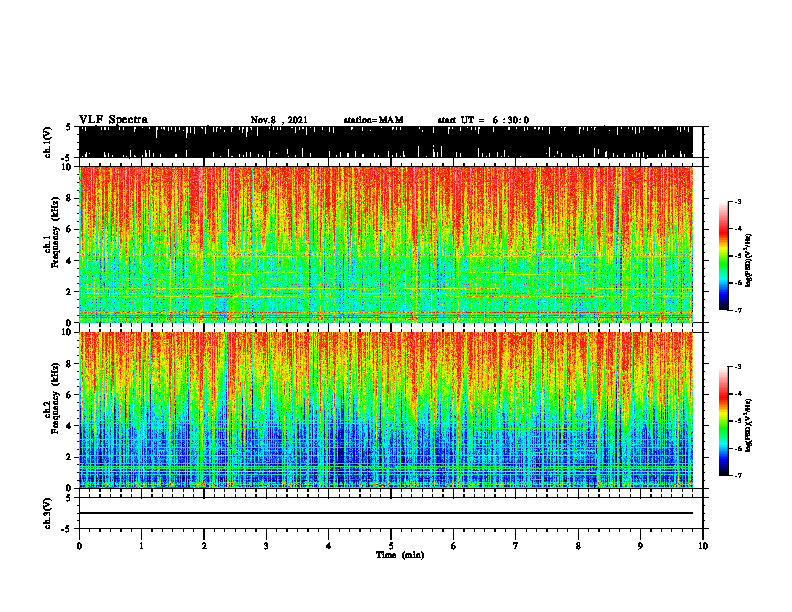792x612 pixels.
Task: Click the "ch.1(V)" axis label
Action: (x=47, y=142)
